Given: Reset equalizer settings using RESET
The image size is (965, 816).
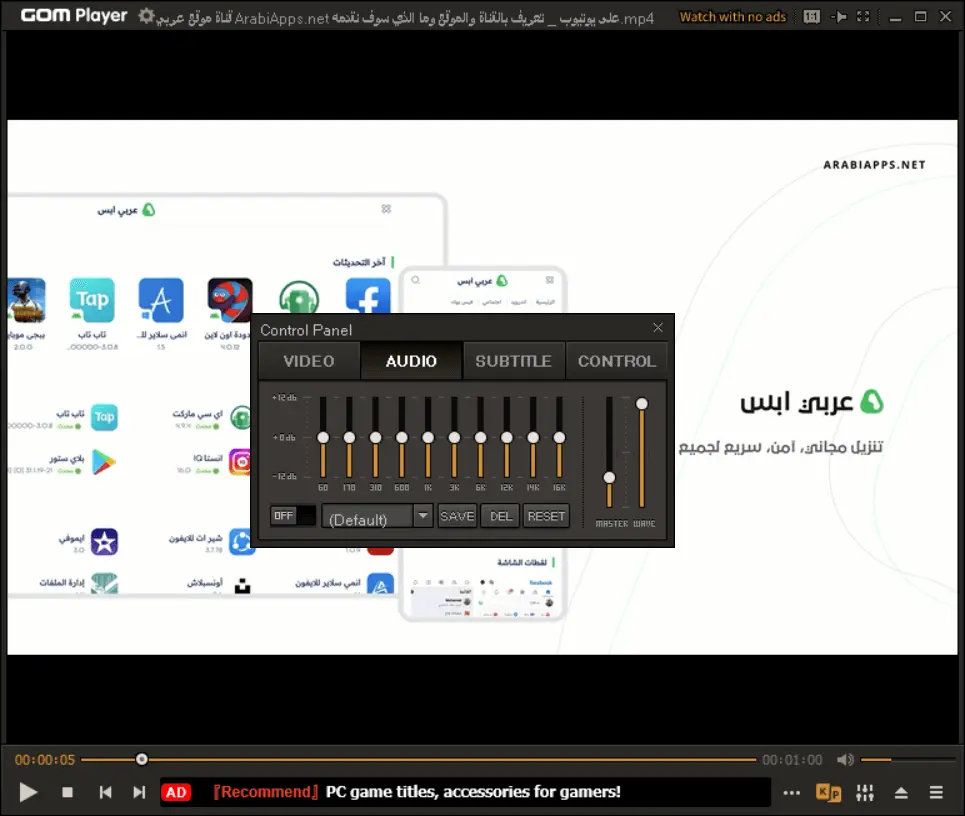Looking at the screenshot, I should coord(546,516).
